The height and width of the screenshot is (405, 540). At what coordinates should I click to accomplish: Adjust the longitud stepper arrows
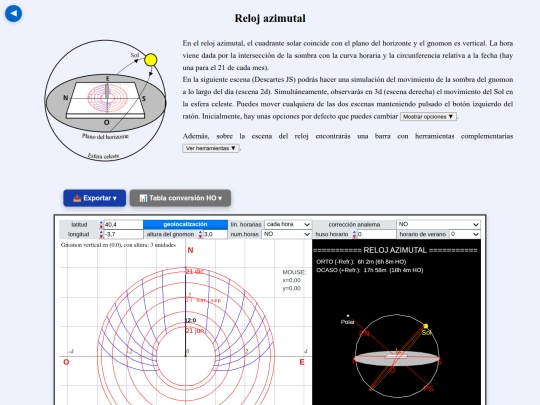101,234
